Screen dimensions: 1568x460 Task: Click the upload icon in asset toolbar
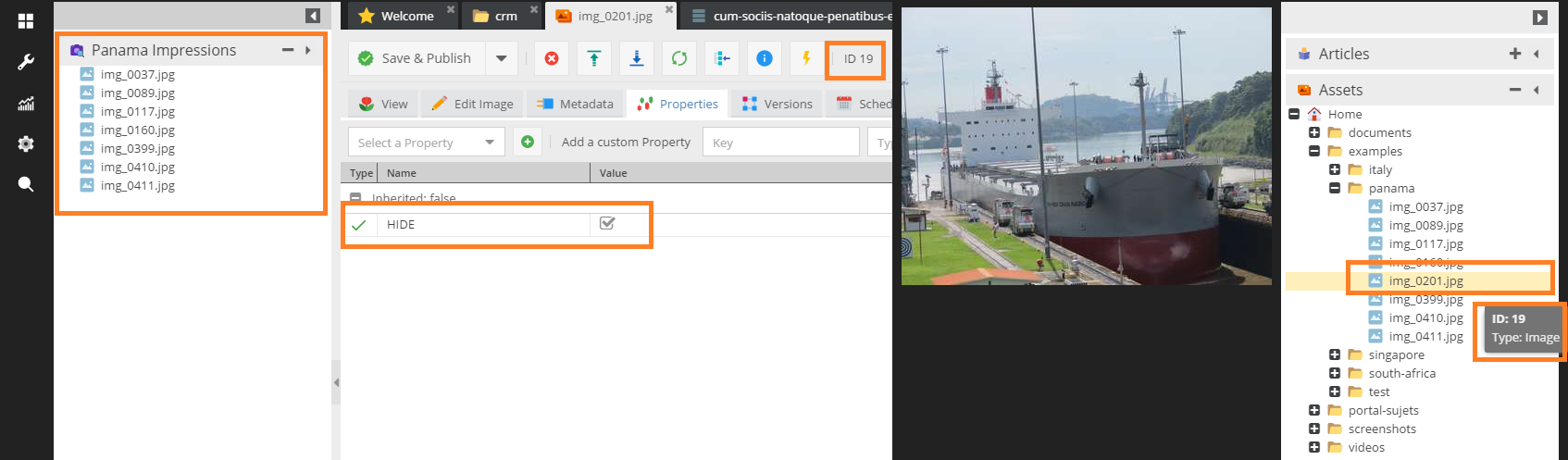594,58
